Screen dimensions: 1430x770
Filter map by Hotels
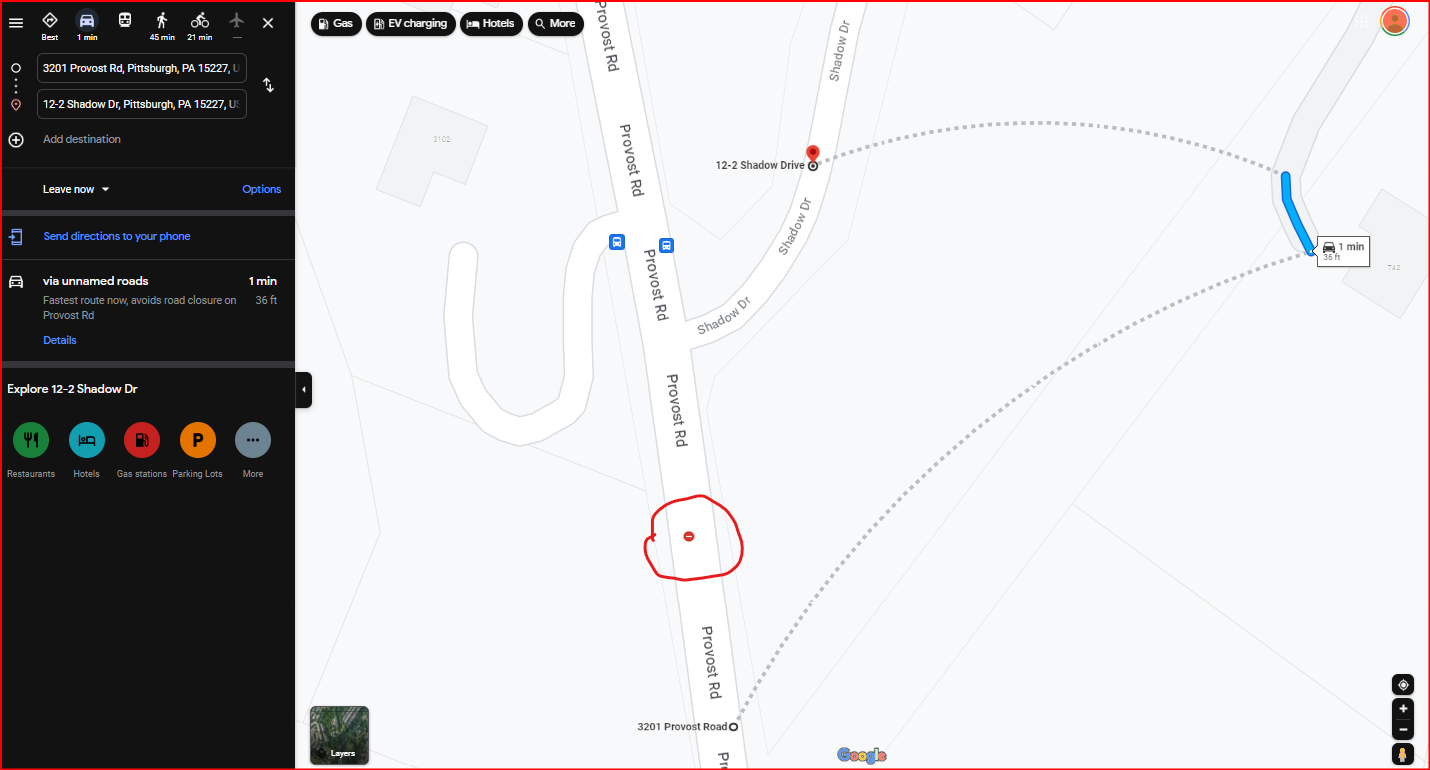[x=491, y=23]
